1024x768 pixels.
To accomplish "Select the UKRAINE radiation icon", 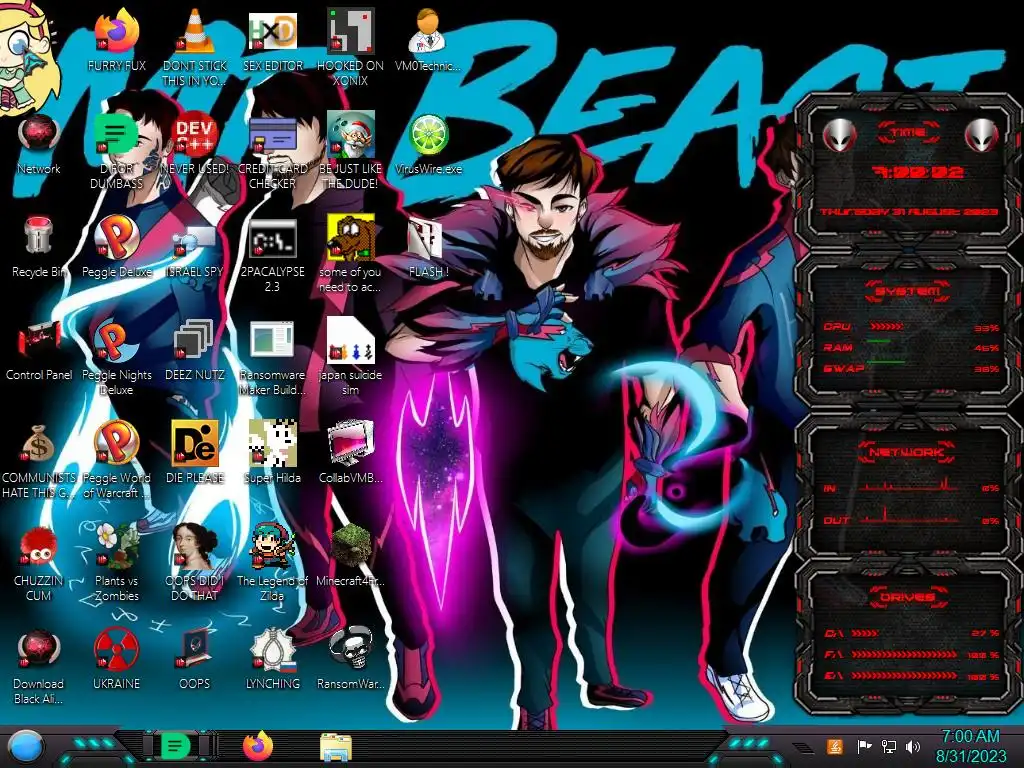I will click(x=116, y=649).
